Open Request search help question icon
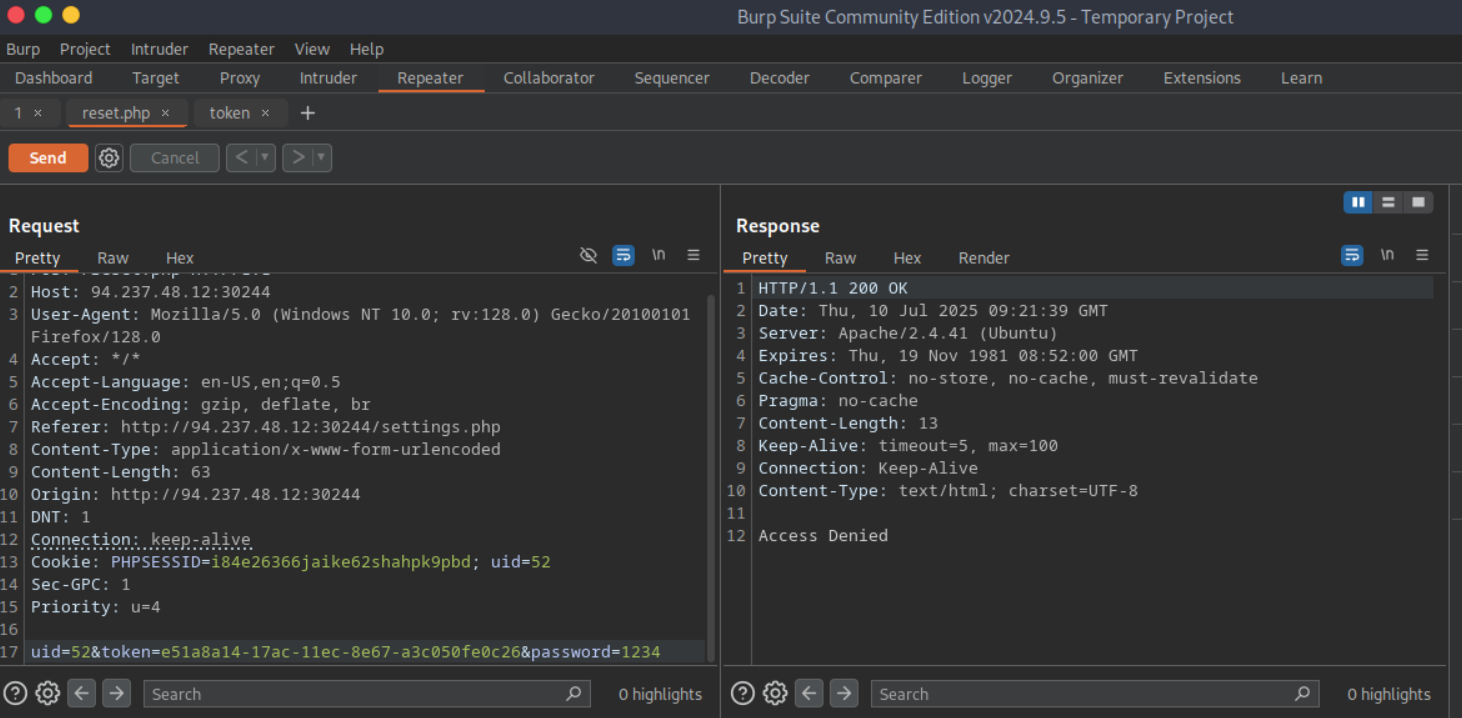Viewport: 1462px width, 718px height. point(15,693)
